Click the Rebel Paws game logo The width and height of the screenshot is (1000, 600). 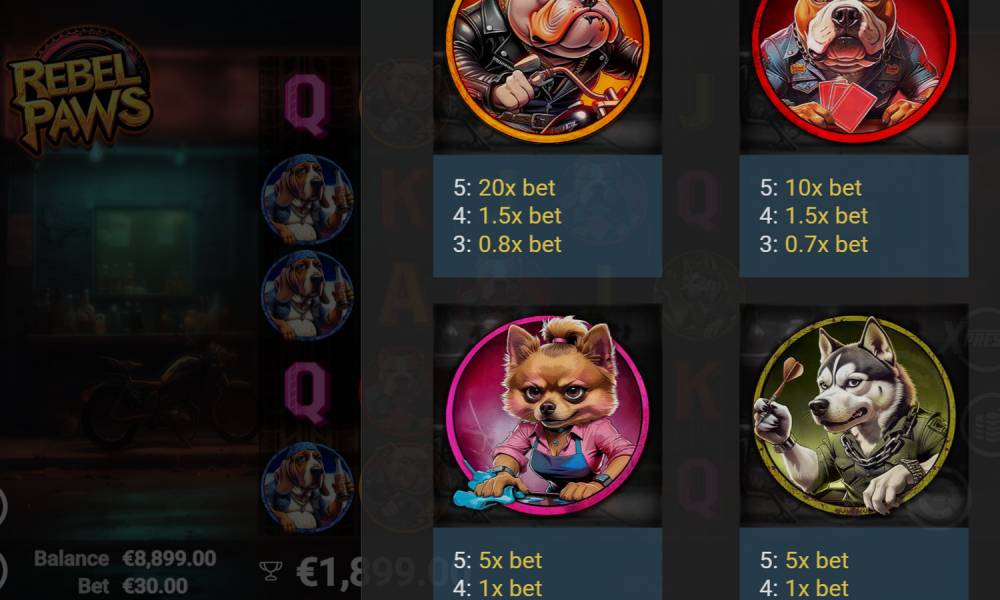click(79, 91)
